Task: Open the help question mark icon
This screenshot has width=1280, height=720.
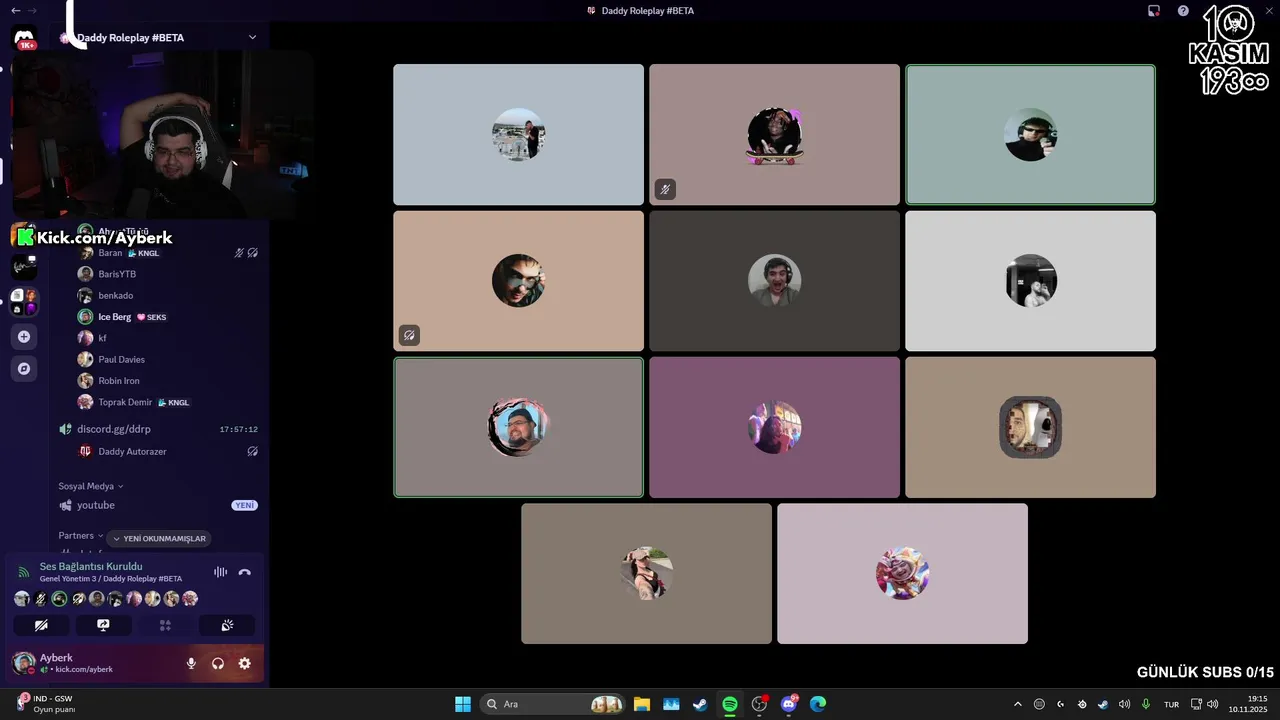Action: (x=1183, y=11)
